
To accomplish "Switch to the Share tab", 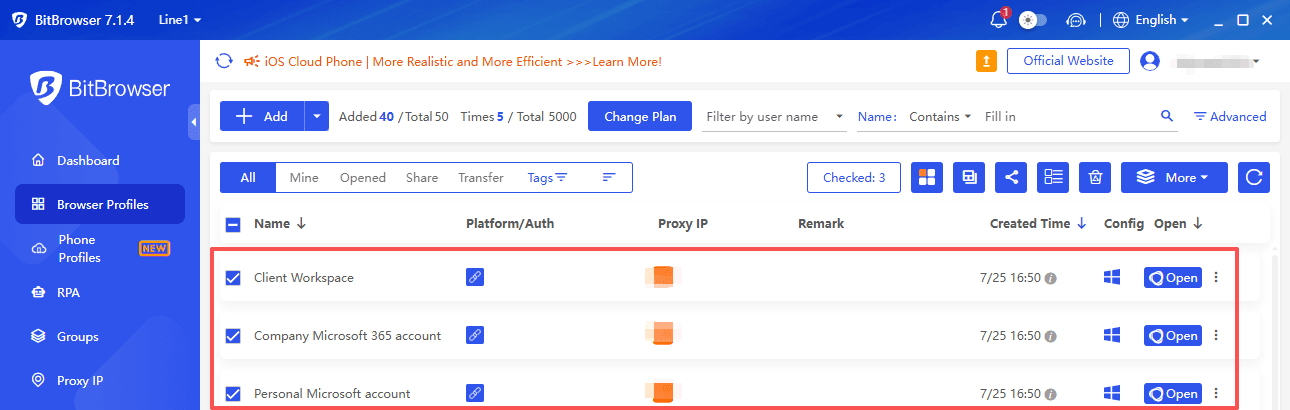I will 422,178.
